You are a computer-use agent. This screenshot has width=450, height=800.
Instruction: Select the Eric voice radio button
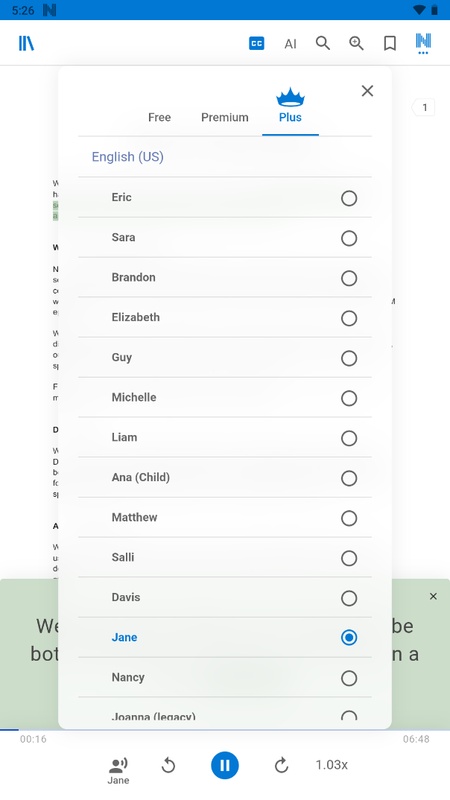click(x=349, y=198)
